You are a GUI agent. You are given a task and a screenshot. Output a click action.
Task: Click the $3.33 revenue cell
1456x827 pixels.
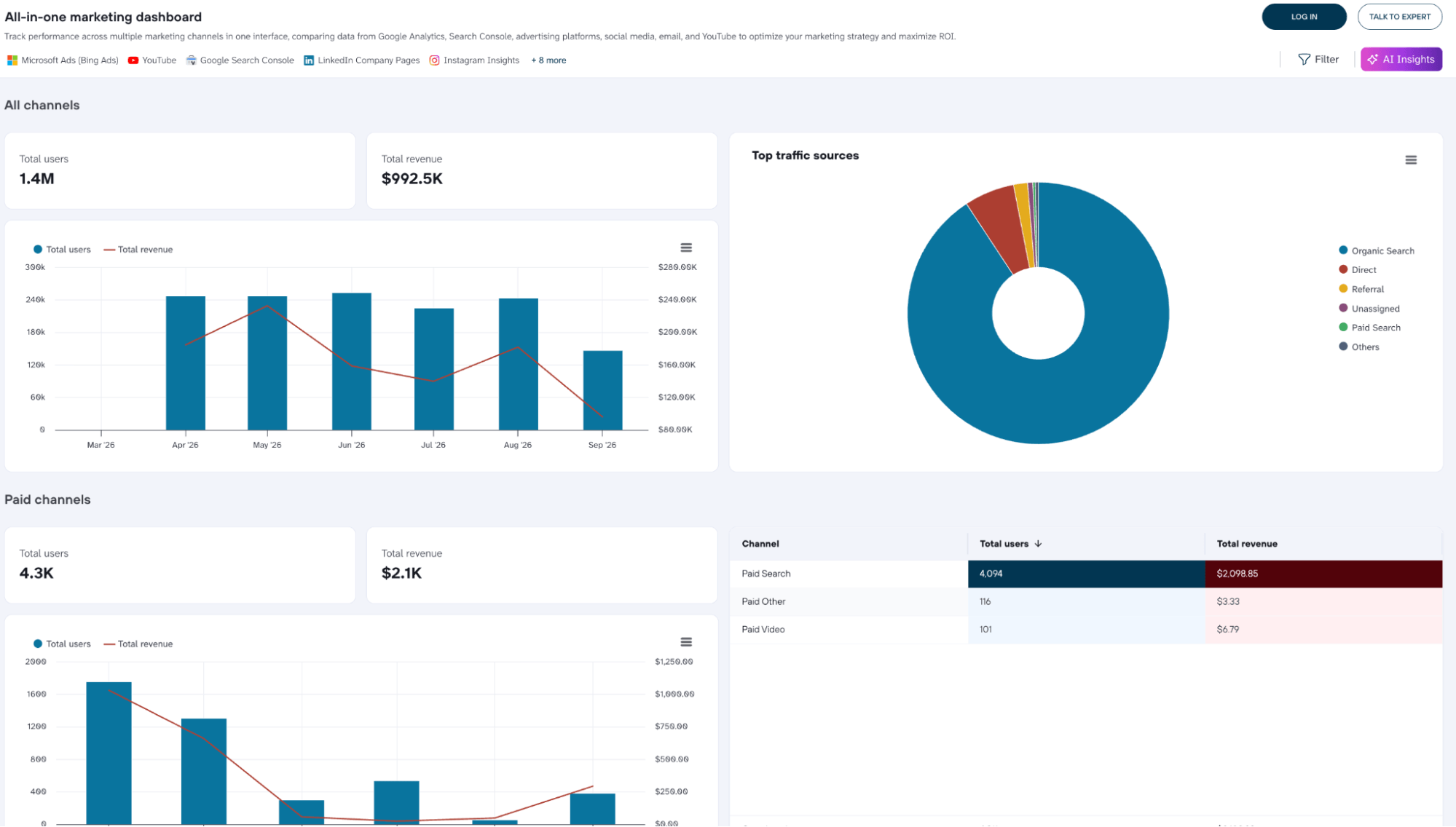[x=1323, y=601]
